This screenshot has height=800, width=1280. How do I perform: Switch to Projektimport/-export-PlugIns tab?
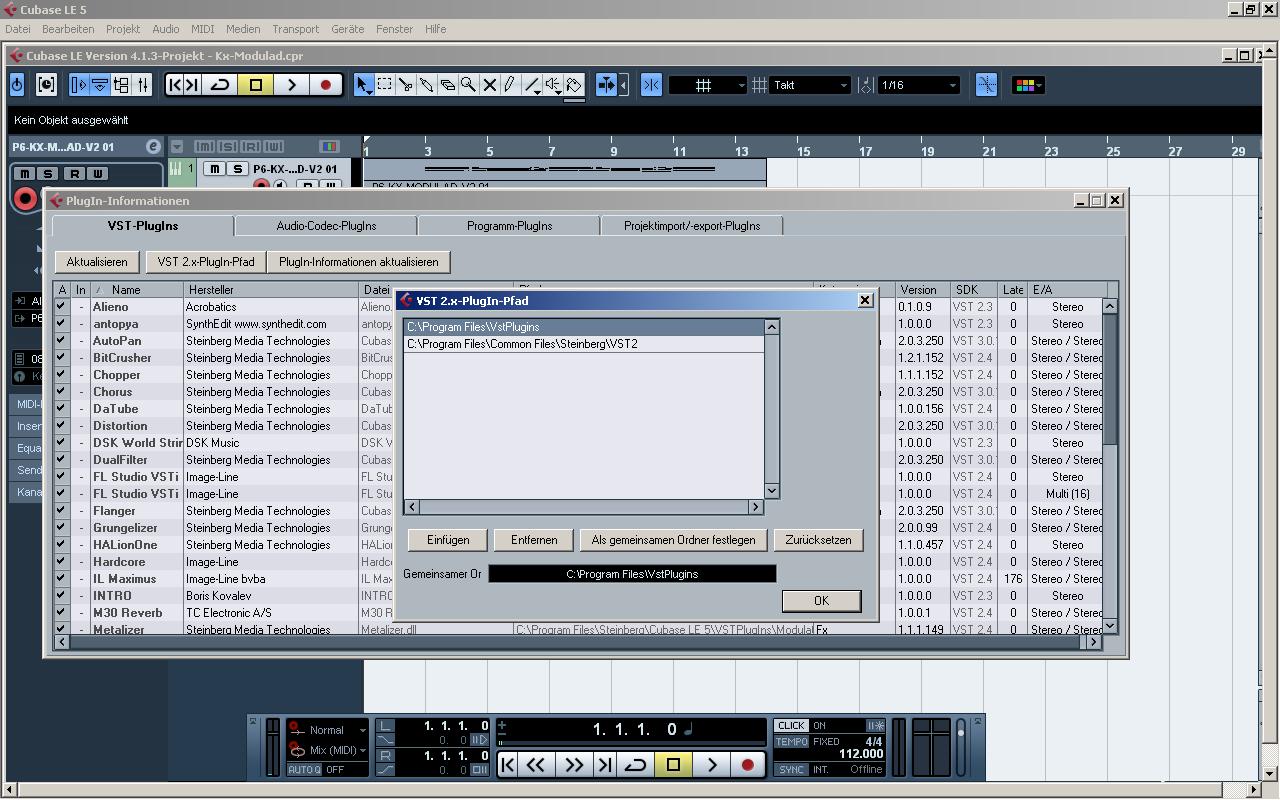(692, 226)
